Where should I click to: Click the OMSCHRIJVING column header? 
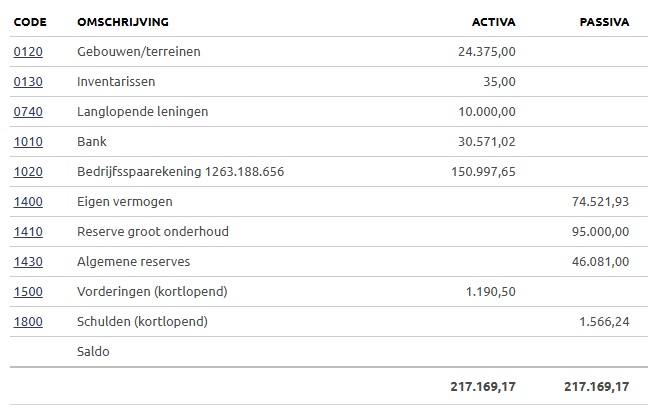pyautogui.click(x=123, y=22)
